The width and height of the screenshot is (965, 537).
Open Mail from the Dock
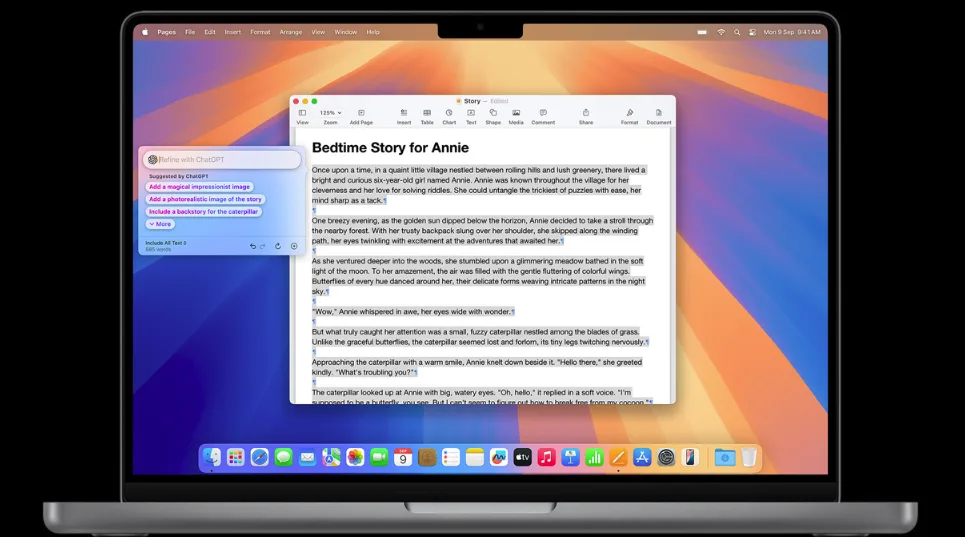click(x=307, y=457)
